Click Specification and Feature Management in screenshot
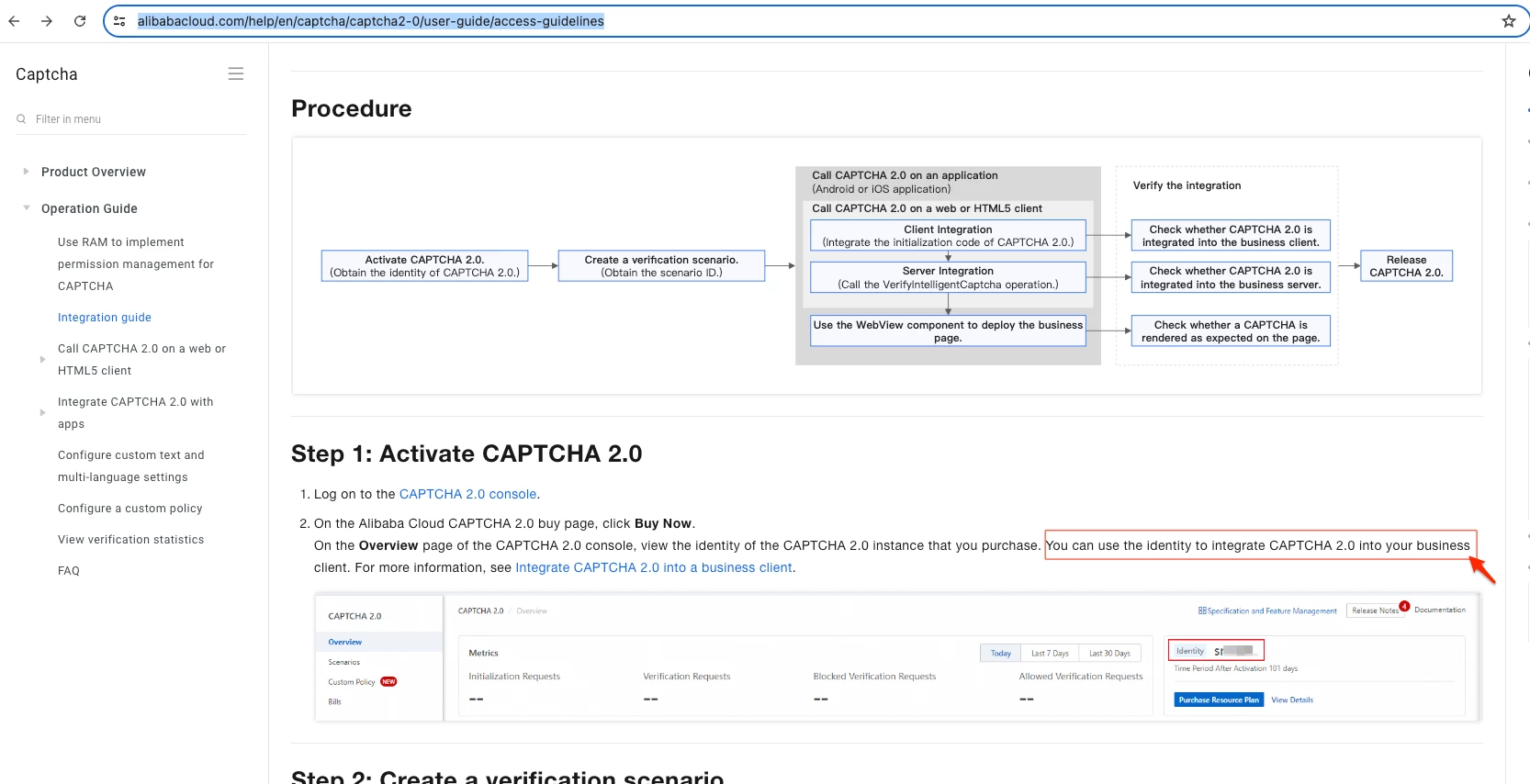Image resolution: width=1530 pixels, height=784 pixels. tap(1267, 610)
